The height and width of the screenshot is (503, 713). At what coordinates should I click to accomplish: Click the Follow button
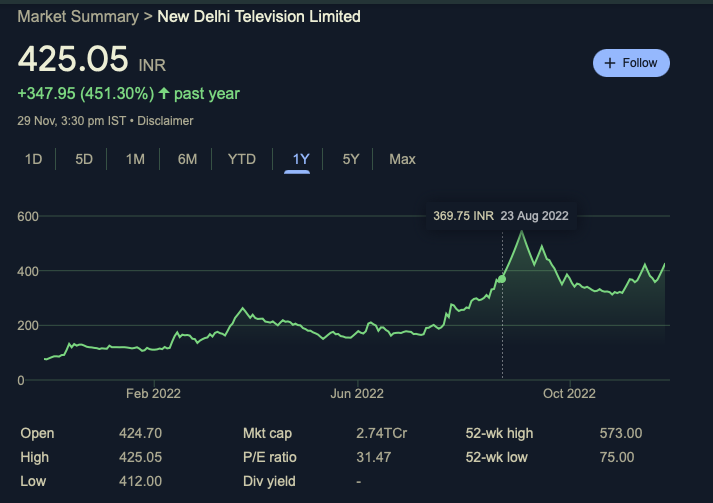pyautogui.click(x=631, y=63)
